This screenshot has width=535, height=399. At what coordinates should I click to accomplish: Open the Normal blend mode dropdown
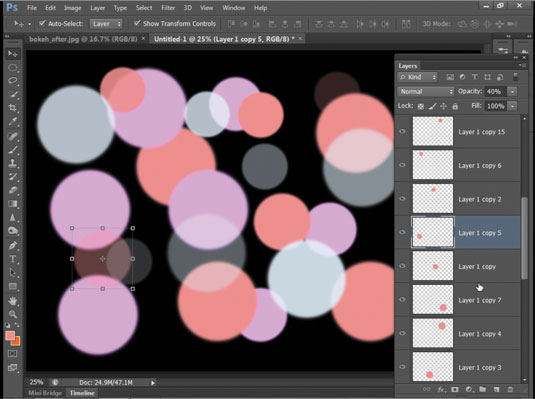point(426,91)
